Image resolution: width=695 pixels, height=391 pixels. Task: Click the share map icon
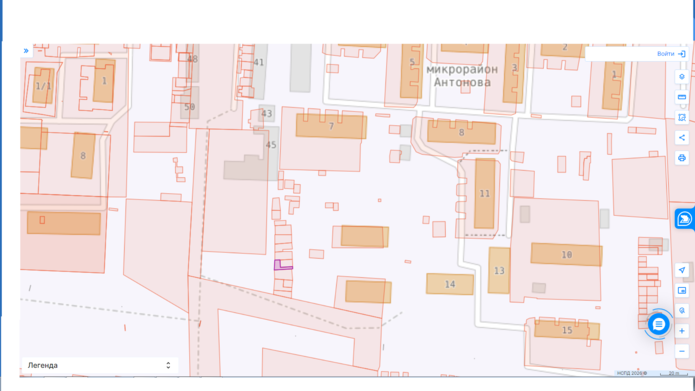(682, 138)
